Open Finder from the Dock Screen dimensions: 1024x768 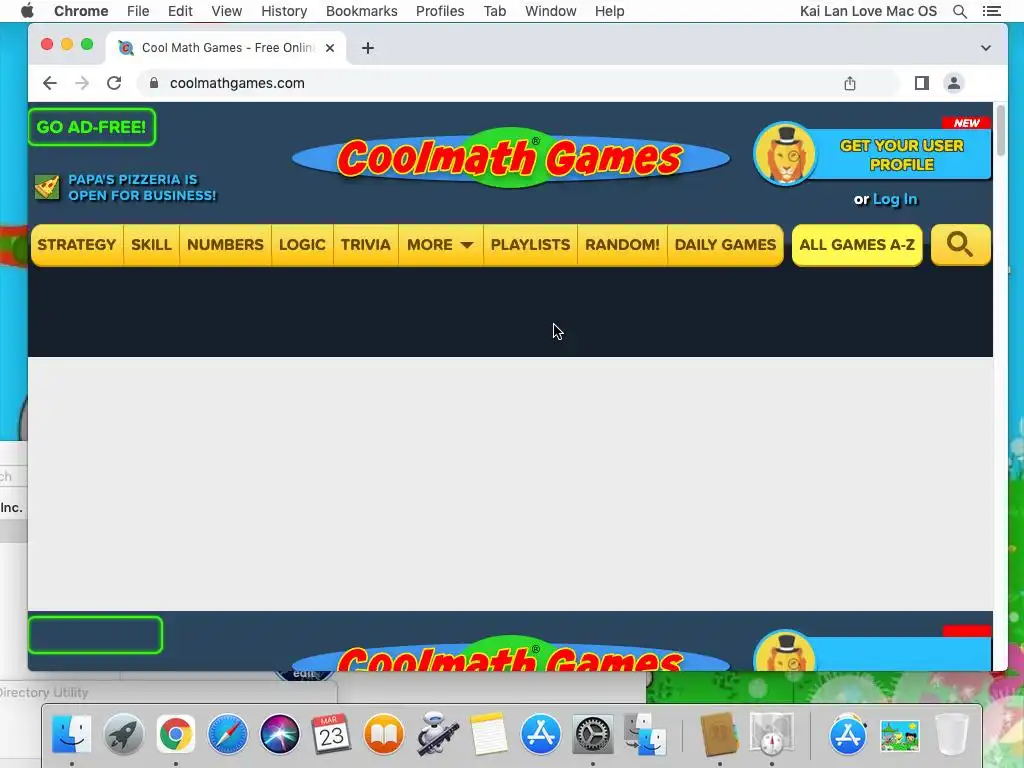coord(71,734)
